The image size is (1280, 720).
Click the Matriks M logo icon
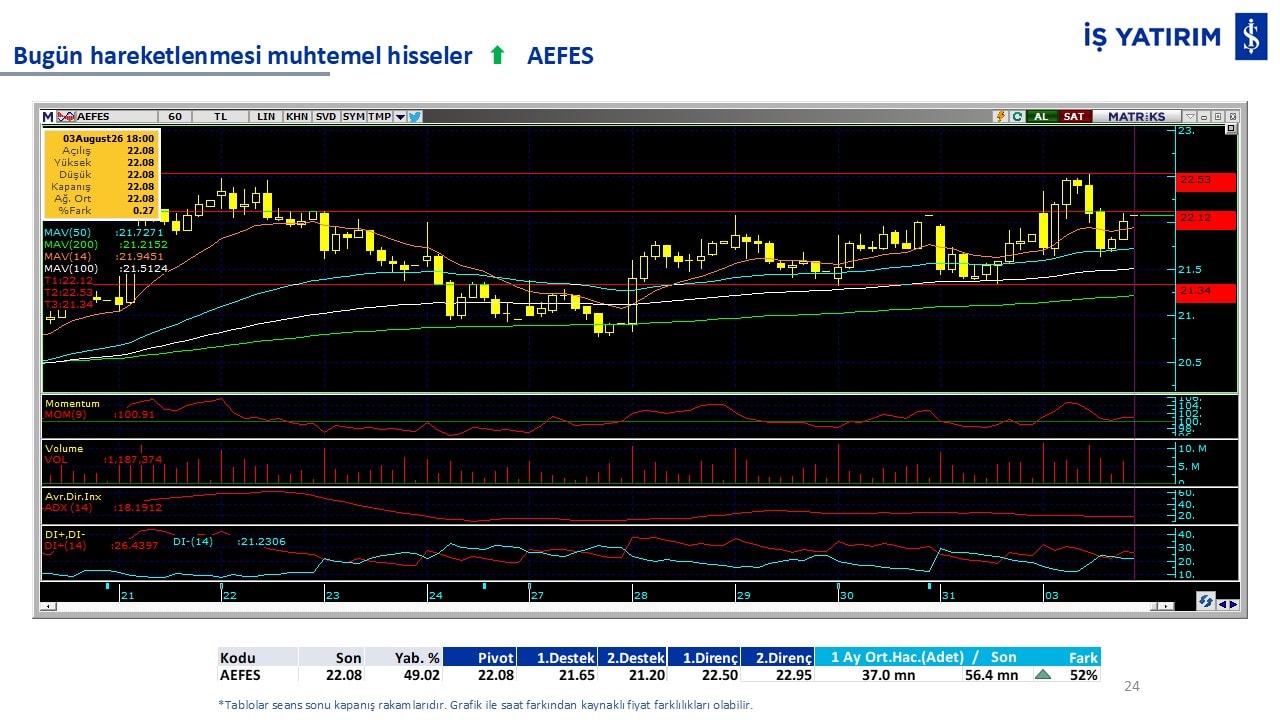click(48, 116)
